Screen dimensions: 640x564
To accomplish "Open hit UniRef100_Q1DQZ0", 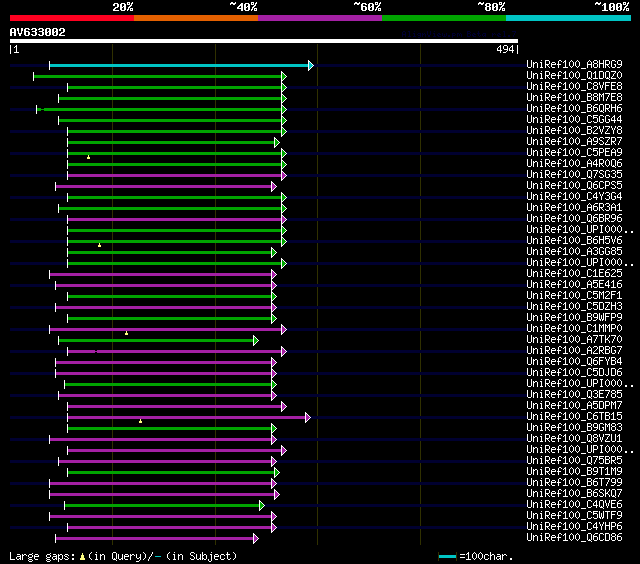I will point(574,75).
